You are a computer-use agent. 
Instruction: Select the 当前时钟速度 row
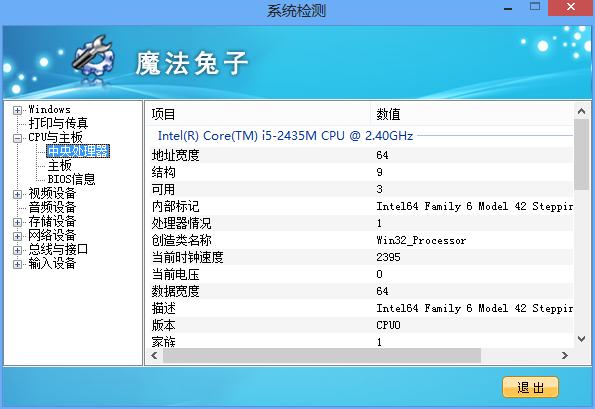tap(361, 257)
